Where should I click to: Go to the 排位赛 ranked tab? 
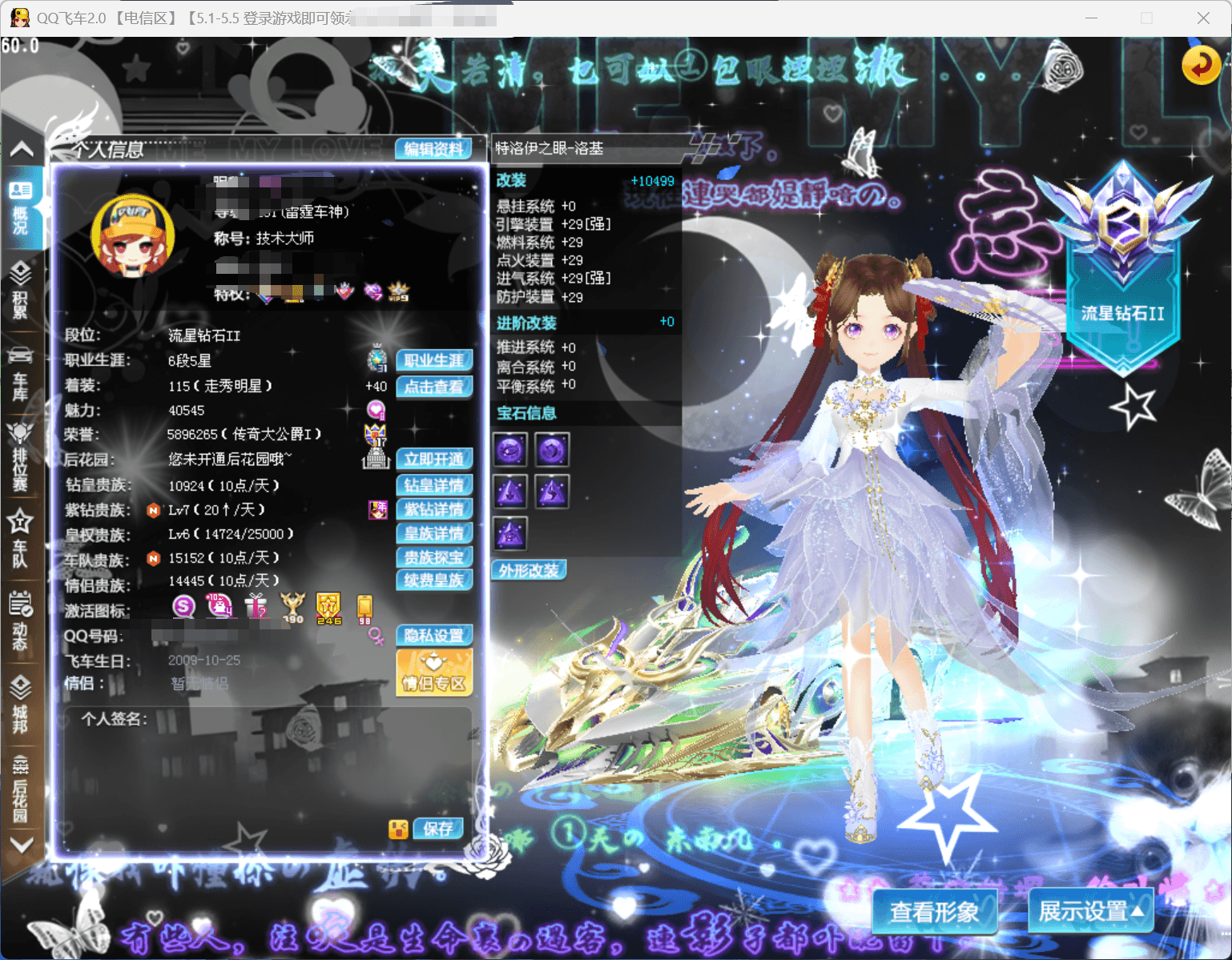tap(21, 456)
